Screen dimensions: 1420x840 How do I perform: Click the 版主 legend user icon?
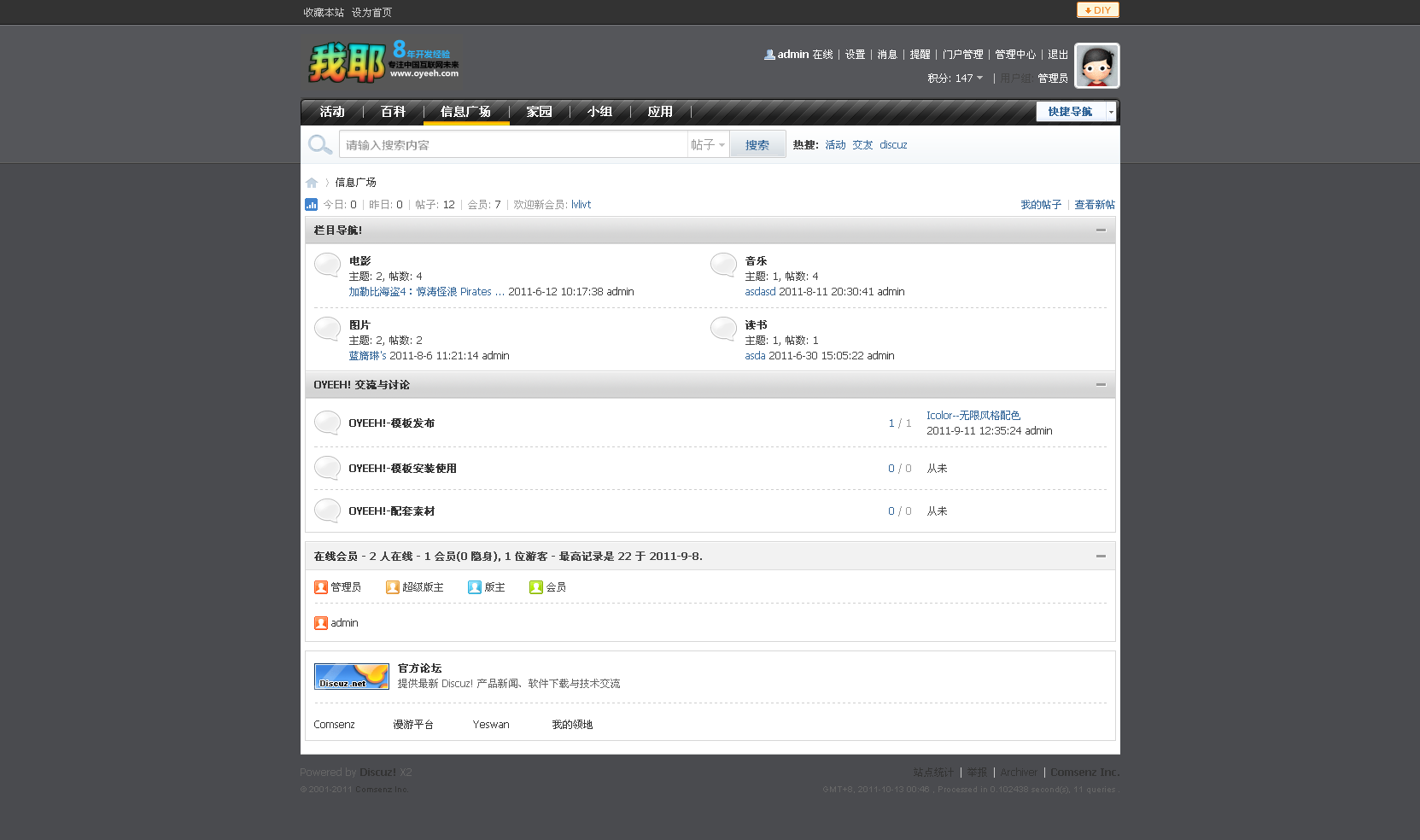click(475, 587)
